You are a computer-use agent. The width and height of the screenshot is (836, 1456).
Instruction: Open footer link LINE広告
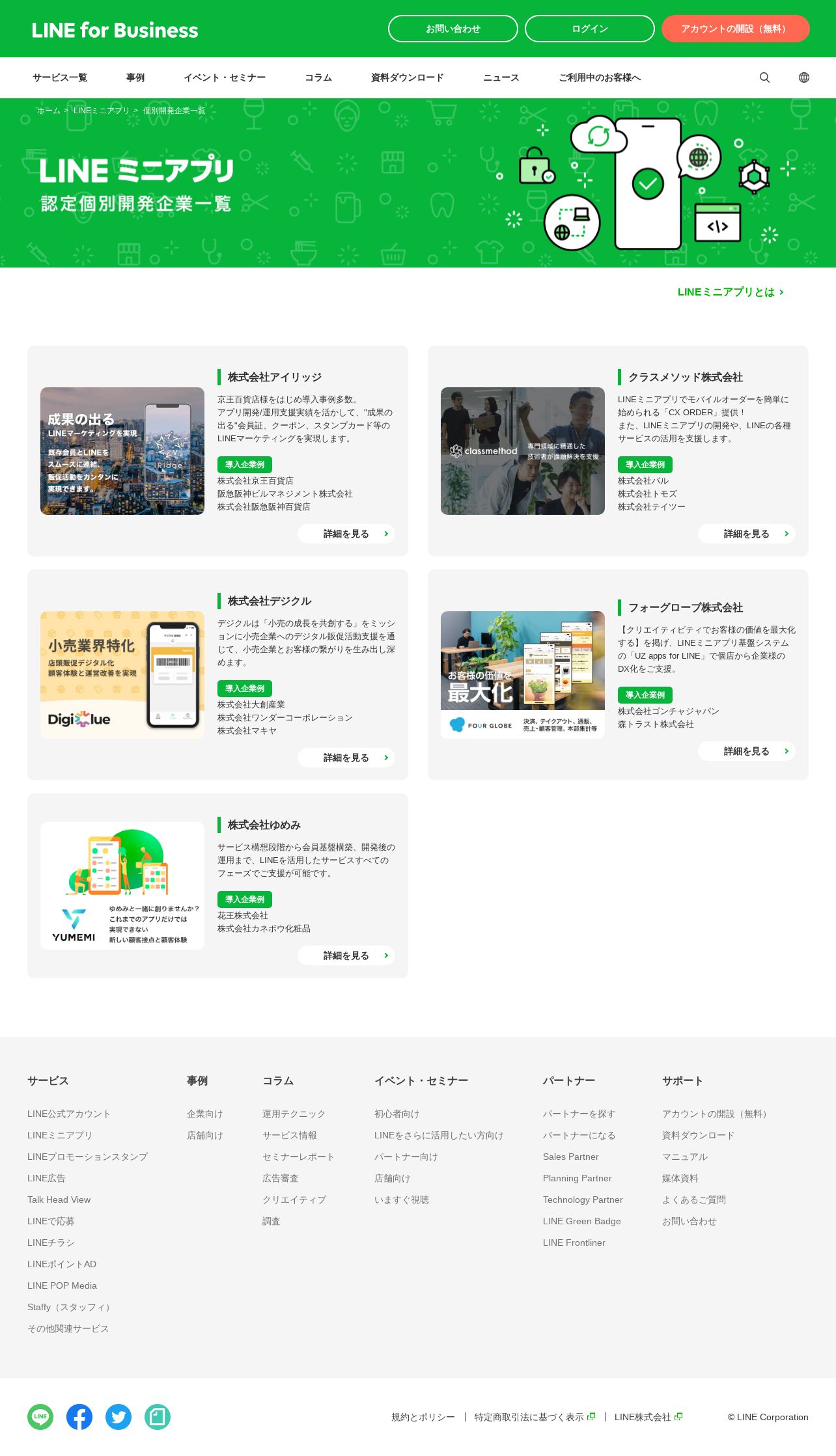pyautogui.click(x=46, y=1178)
